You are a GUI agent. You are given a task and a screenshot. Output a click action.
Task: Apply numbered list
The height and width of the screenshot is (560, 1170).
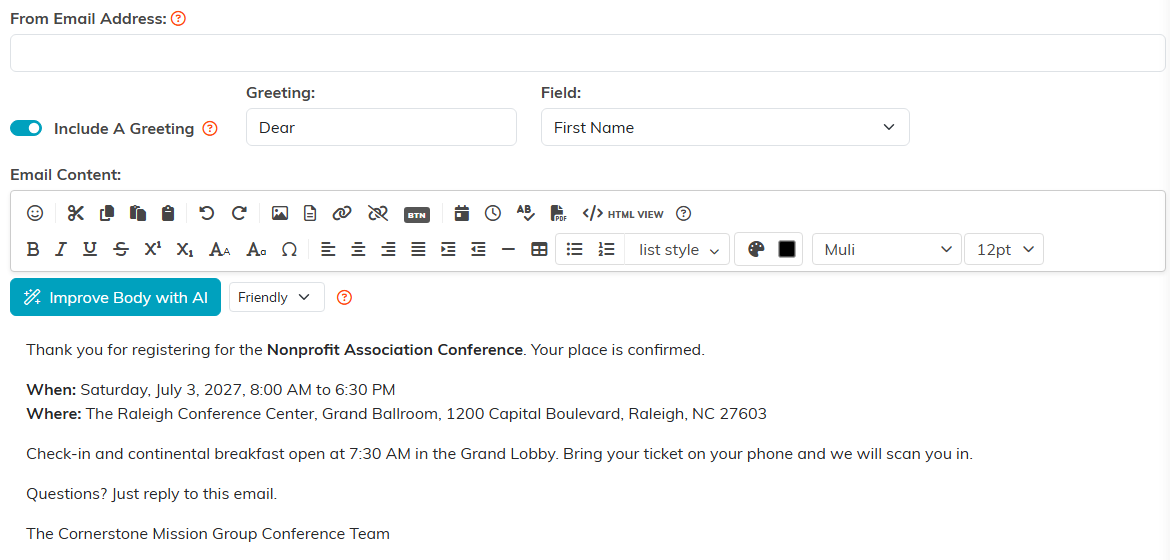606,249
